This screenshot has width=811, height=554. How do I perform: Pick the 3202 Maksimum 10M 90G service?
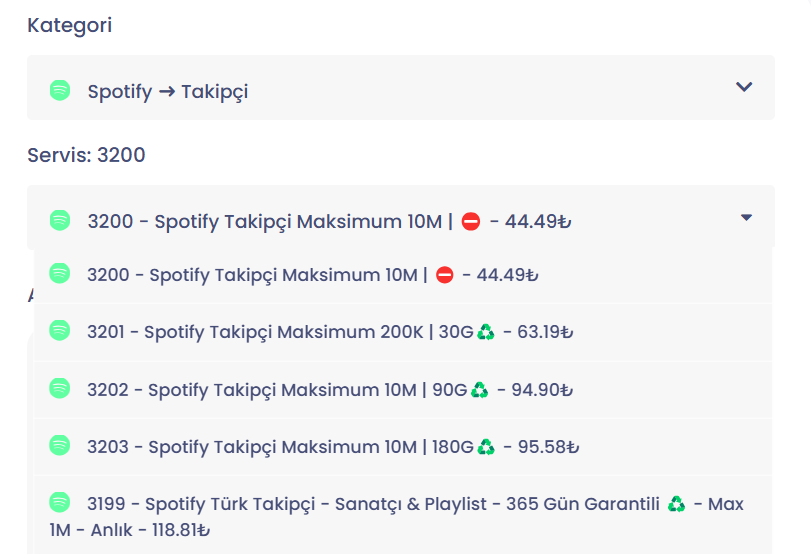pos(403,390)
